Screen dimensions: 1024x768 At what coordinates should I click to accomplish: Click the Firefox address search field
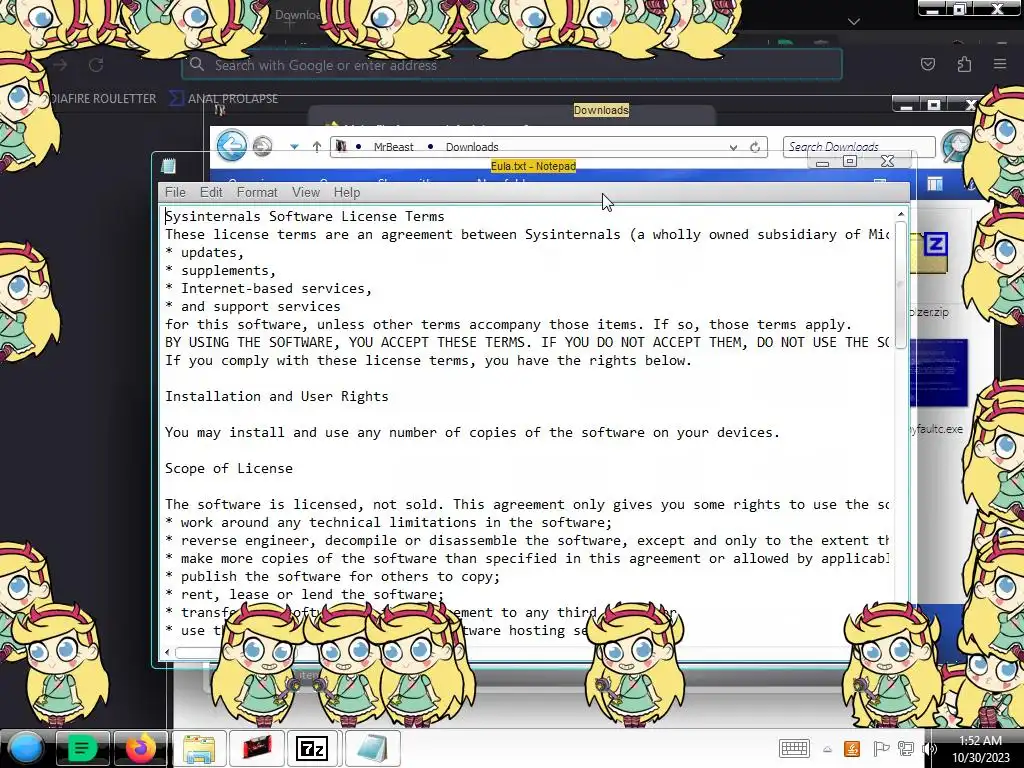point(512,65)
